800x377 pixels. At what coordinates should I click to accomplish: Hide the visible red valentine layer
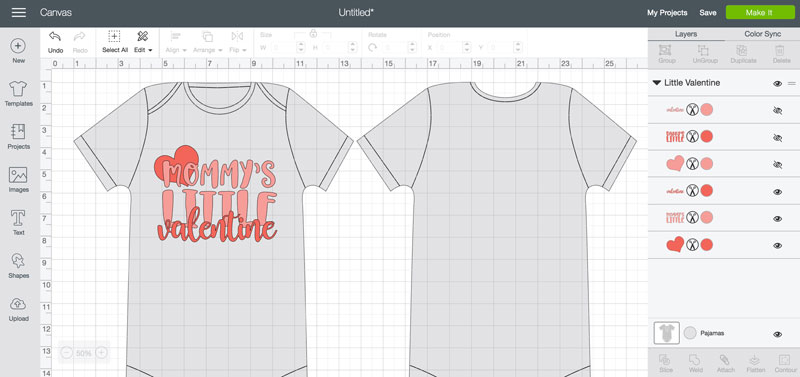778,192
